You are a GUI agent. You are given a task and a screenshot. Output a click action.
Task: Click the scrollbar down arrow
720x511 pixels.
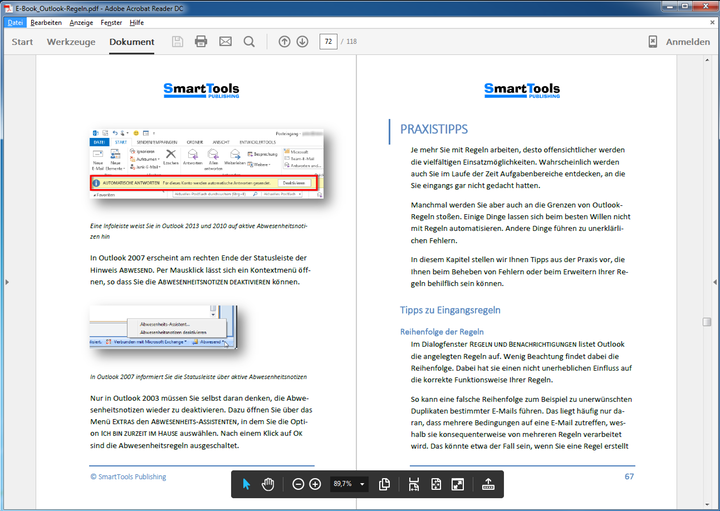pyautogui.click(x=707, y=505)
